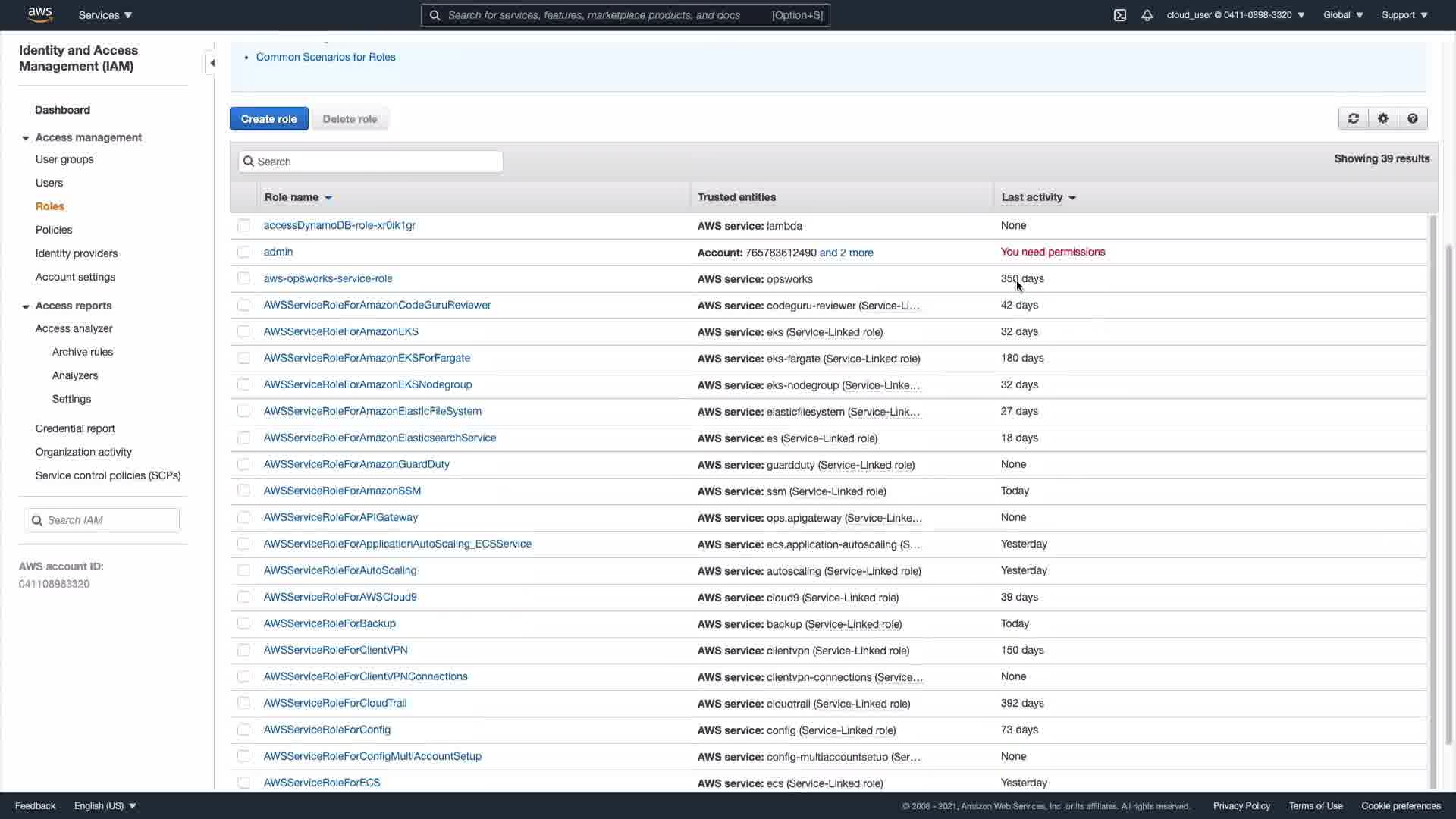Open the CloudShell terminal icon
The image size is (1456, 819).
1119,15
